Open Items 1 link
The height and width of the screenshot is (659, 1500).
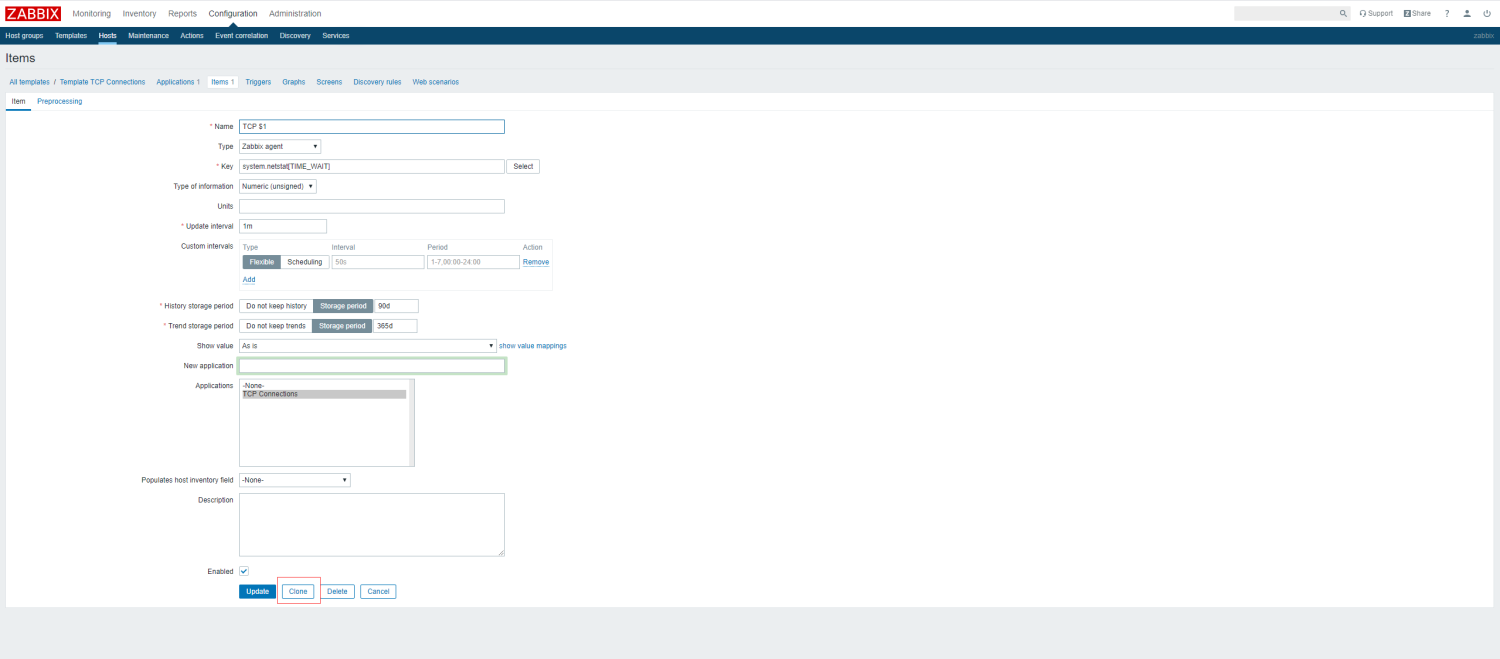click(x=222, y=82)
